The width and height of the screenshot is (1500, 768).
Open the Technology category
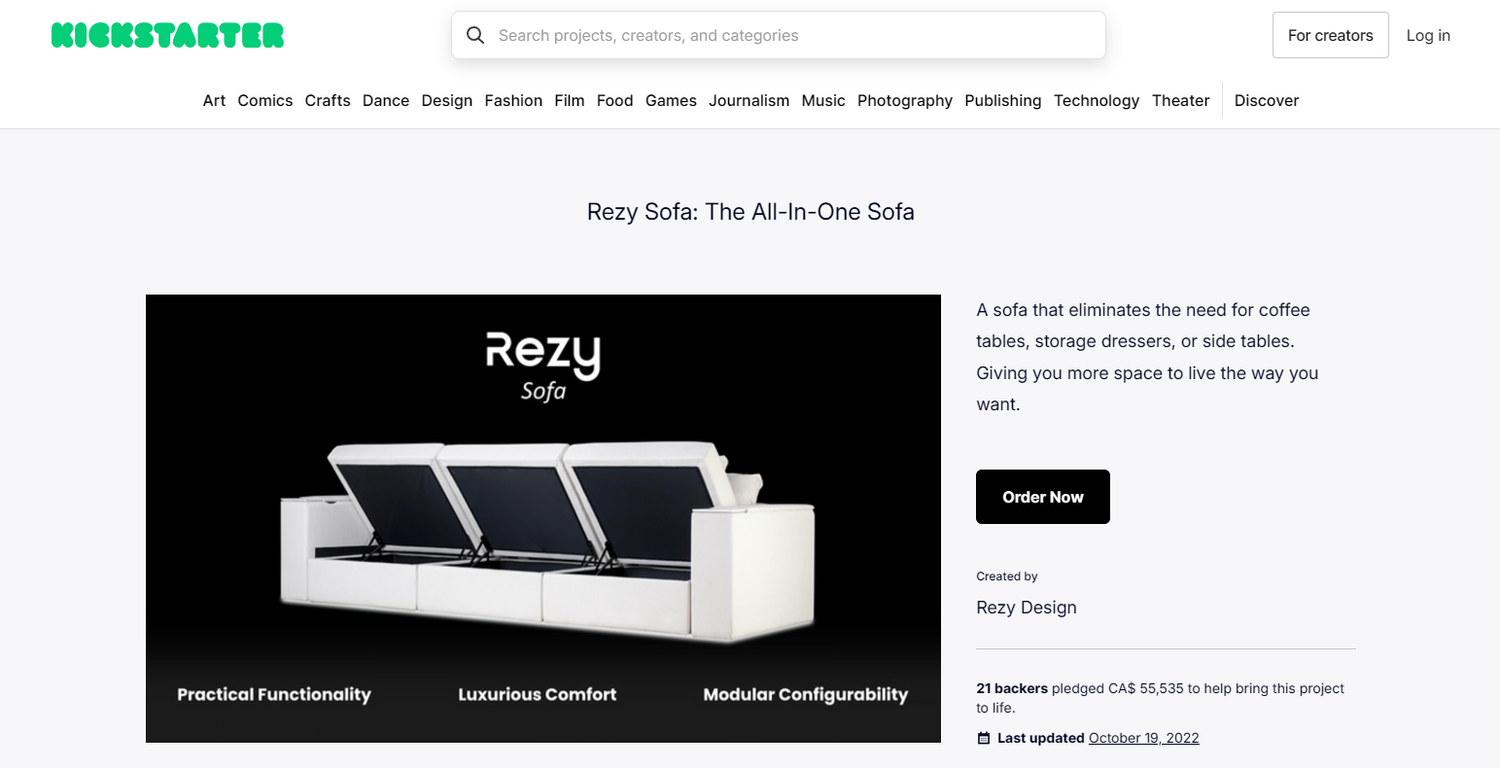tap(1096, 100)
